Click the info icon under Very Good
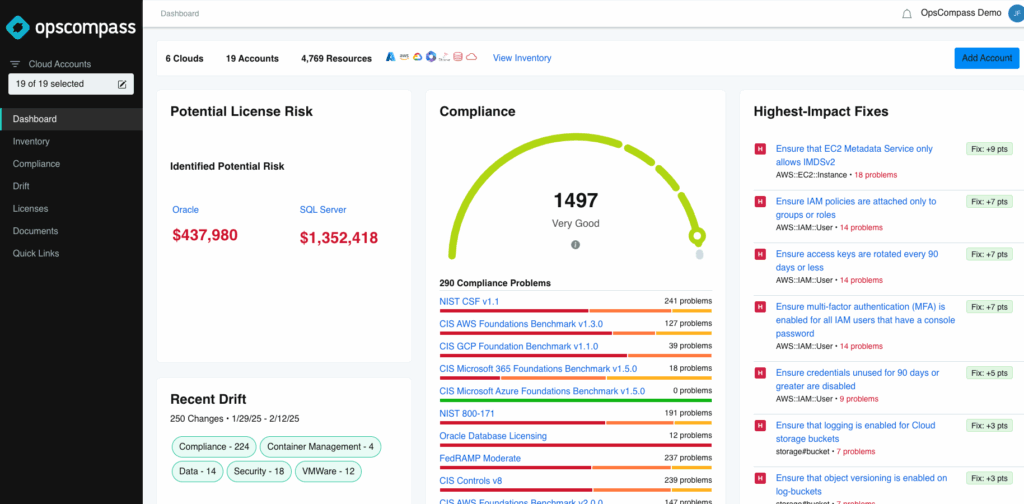Image resolution: width=1024 pixels, height=504 pixels. click(x=575, y=245)
